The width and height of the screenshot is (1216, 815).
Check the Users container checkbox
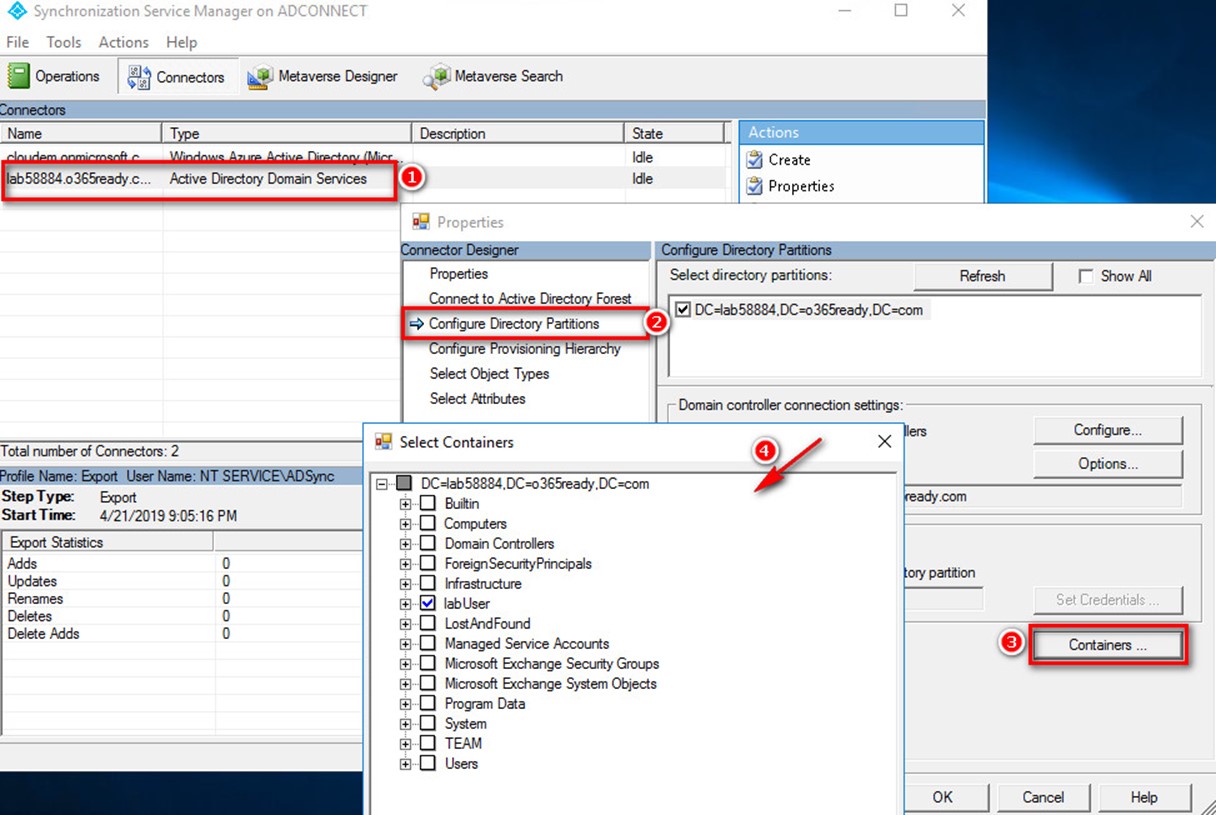(427, 764)
